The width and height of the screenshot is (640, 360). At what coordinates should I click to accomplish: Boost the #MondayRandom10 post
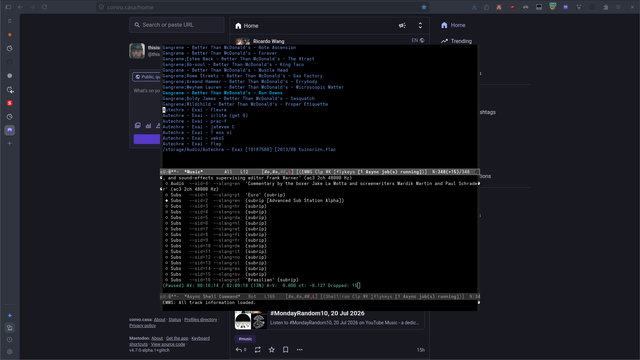[x=258, y=350]
